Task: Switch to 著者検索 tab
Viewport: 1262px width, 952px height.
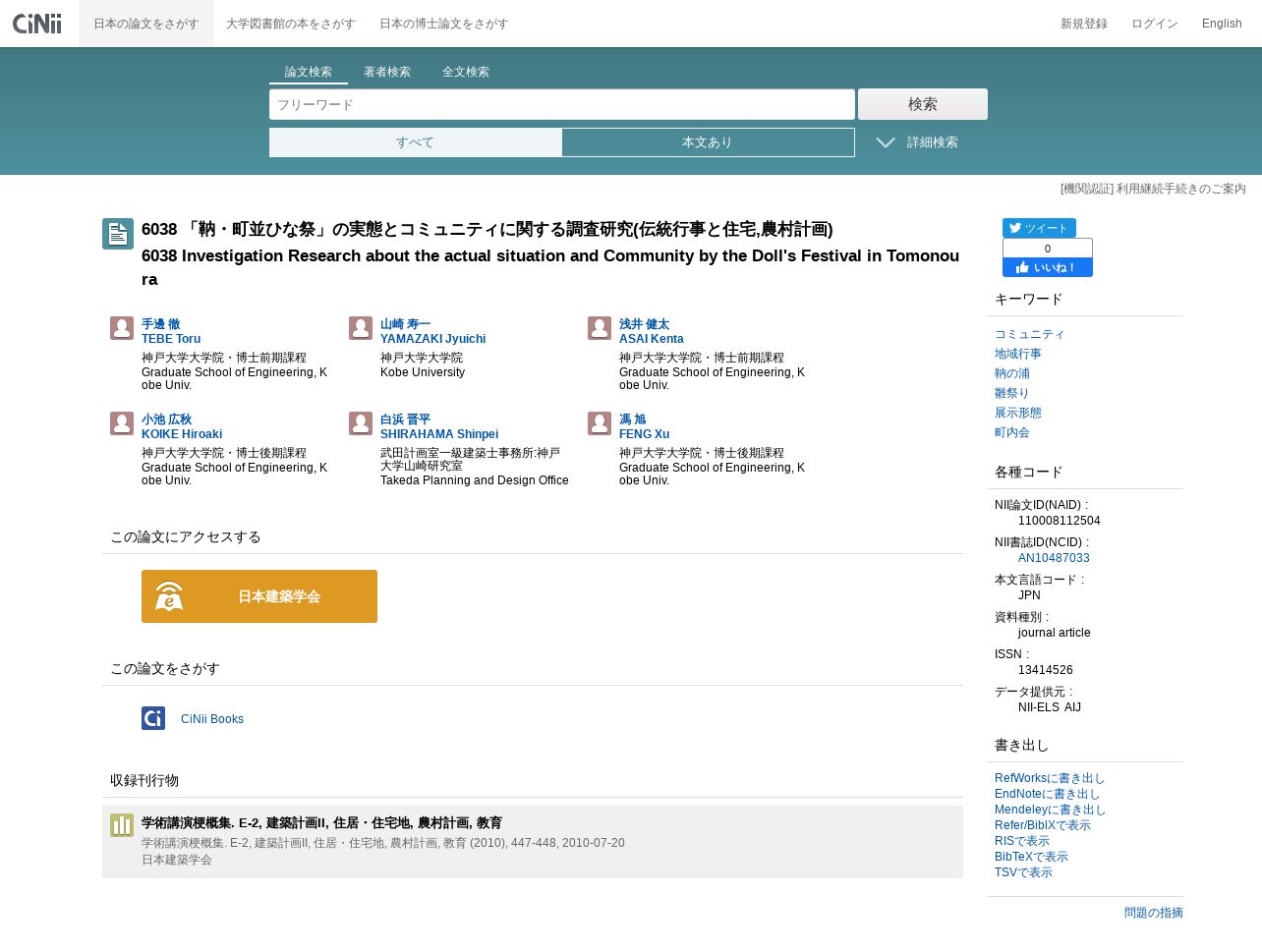Action: click(x=387, y=72)
